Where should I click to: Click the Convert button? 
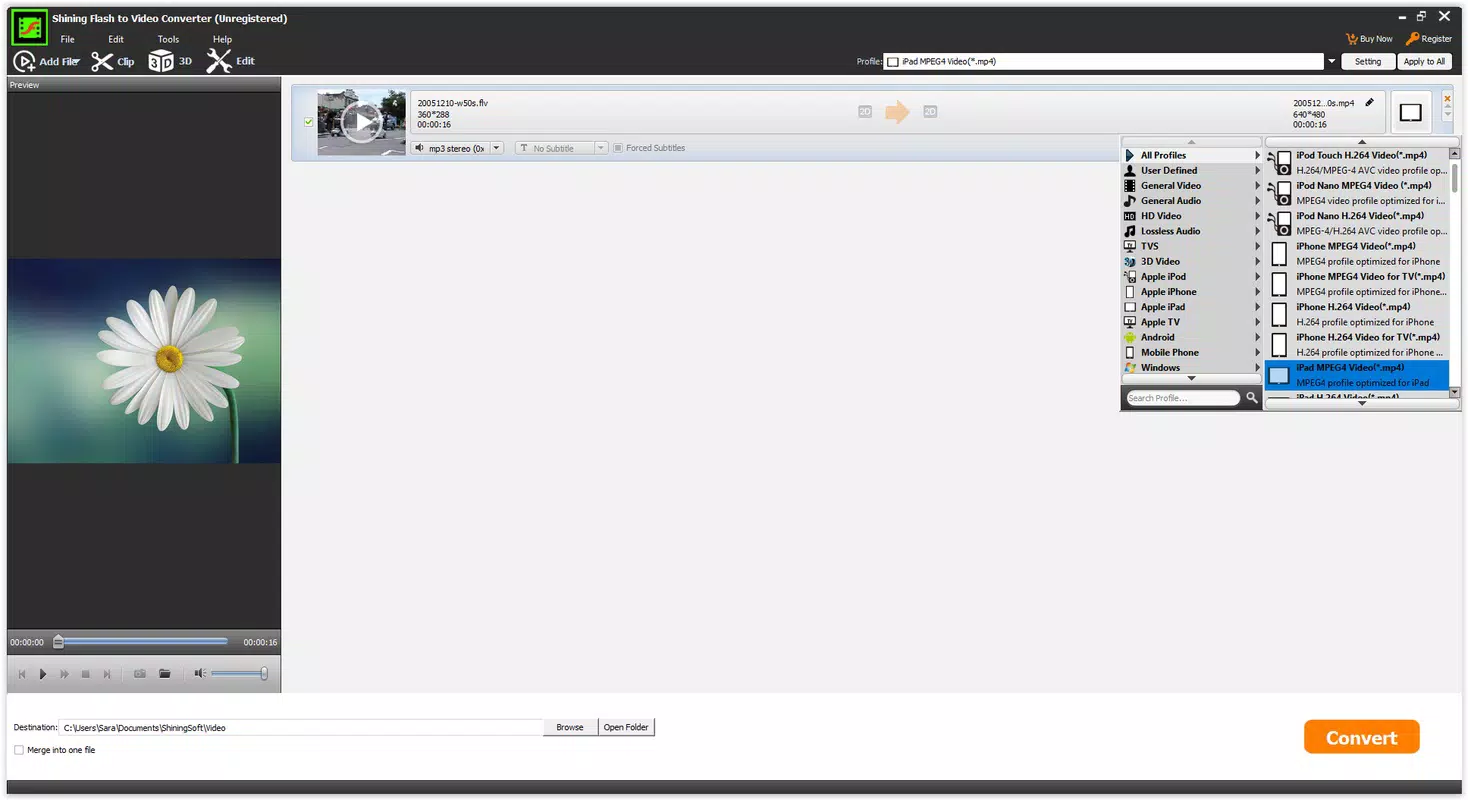click(x=1361, y=737)
